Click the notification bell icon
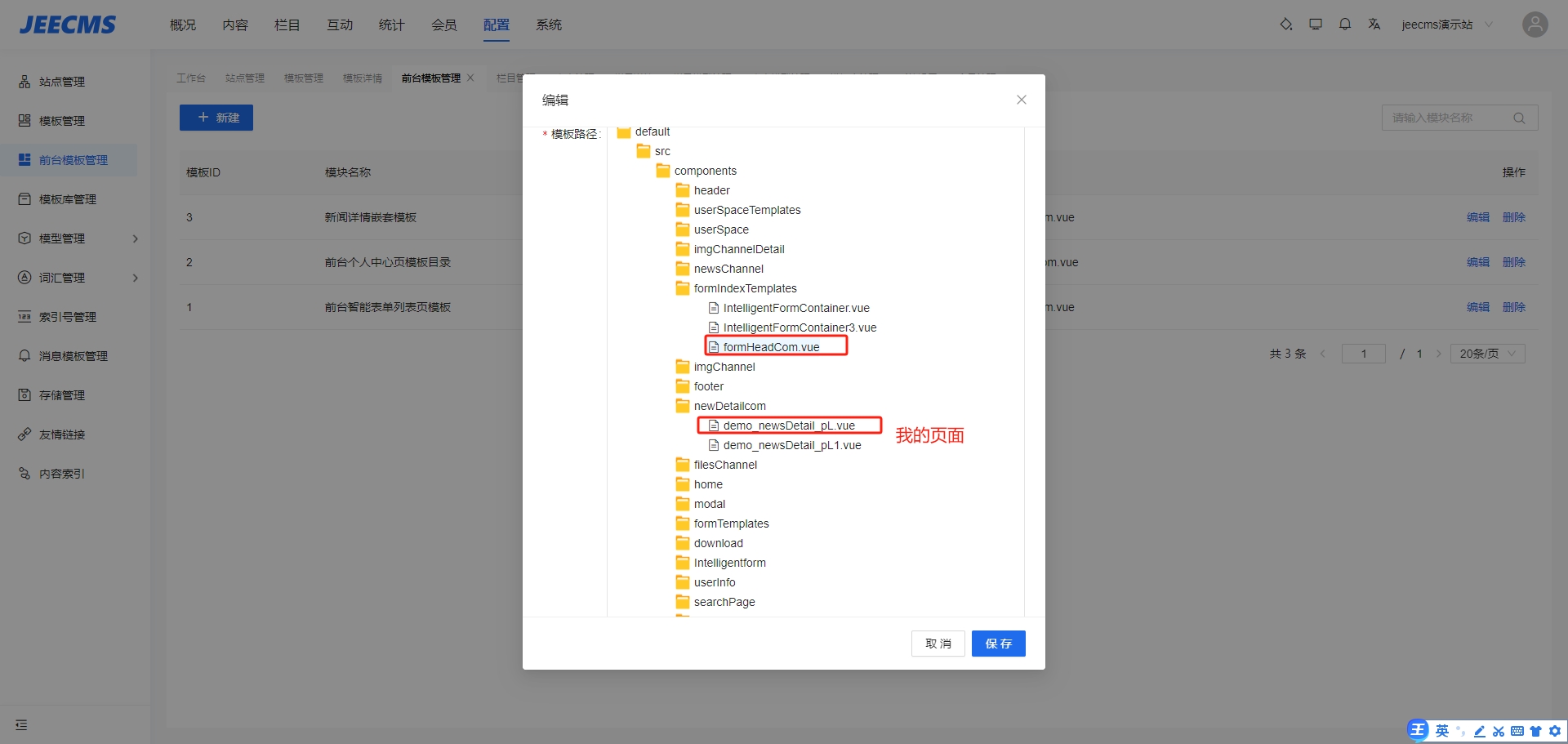Viewport: 1568px width, 744px height. tap(1345, 25)
